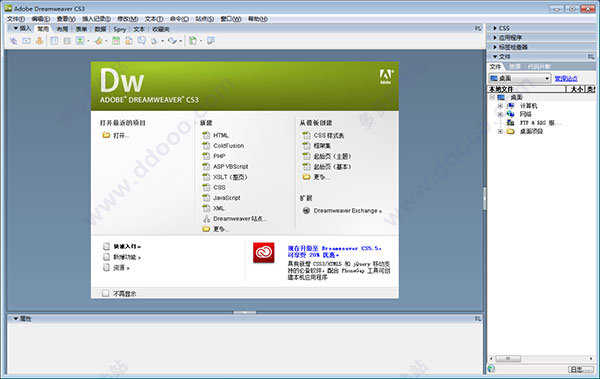Switch to the 表单 insert tab
The height and width of the screenshot is (379, 600).
[x=81, y=29]
